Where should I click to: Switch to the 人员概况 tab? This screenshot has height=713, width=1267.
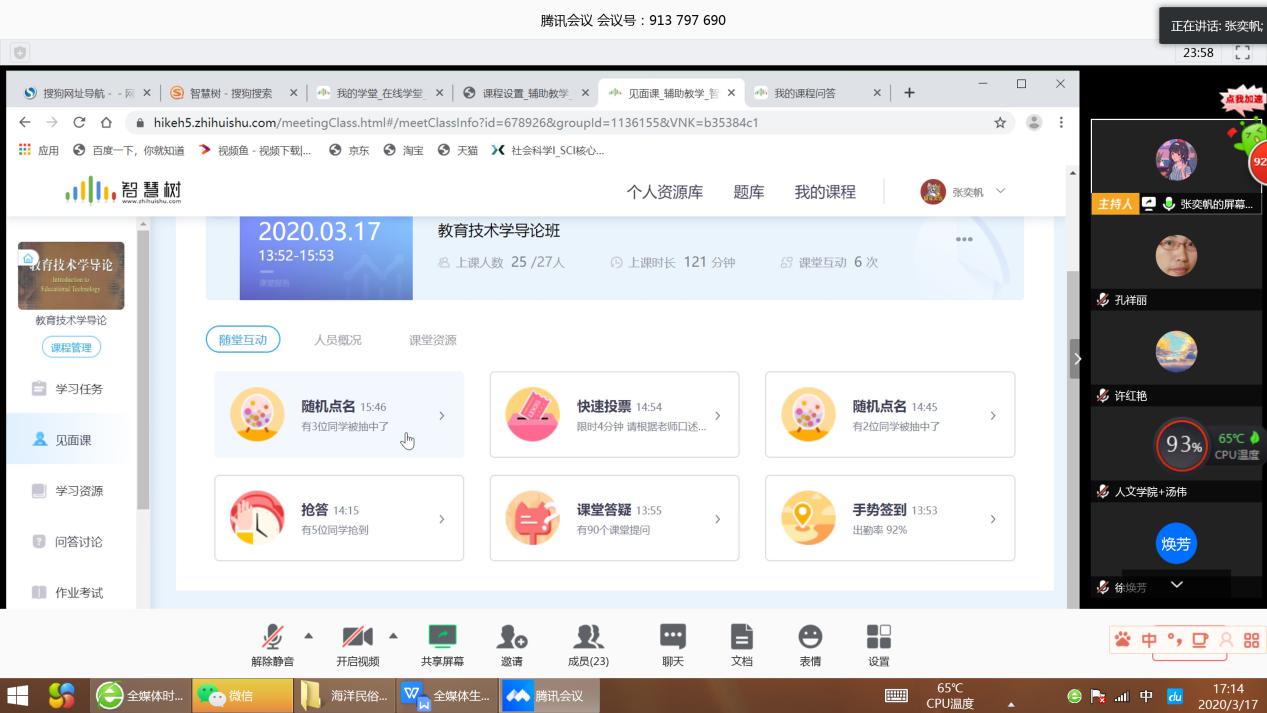click(x=338, y=340)
